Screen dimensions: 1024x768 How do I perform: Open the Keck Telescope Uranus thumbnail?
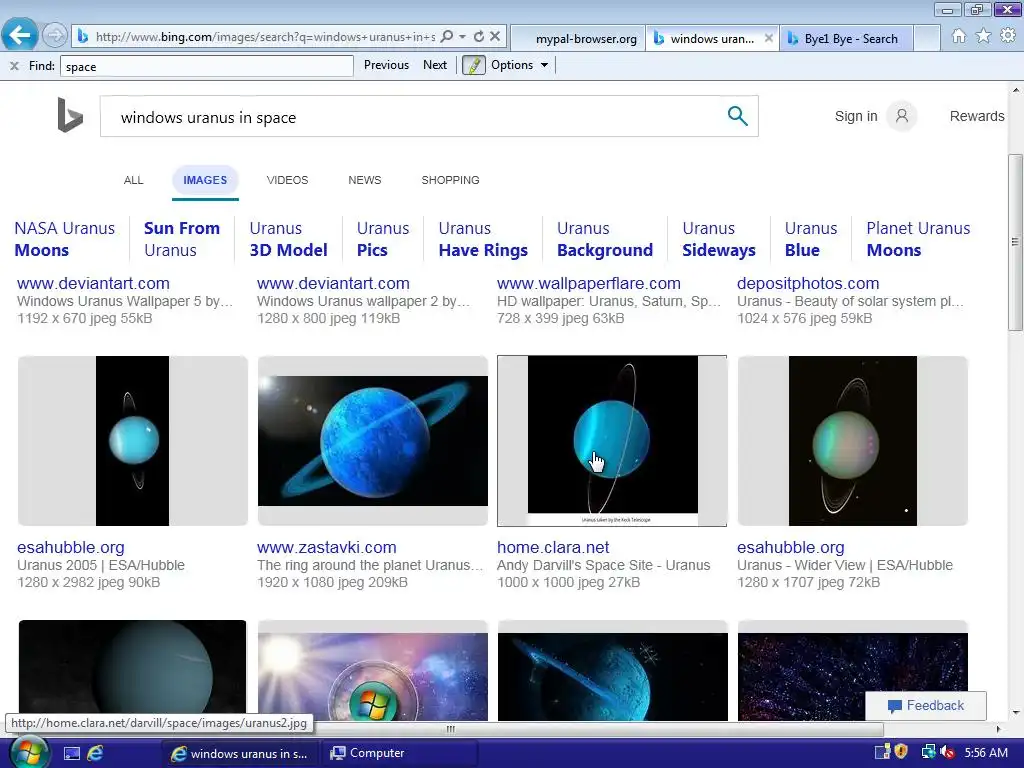pyautogui.click(x=612, y=441)
